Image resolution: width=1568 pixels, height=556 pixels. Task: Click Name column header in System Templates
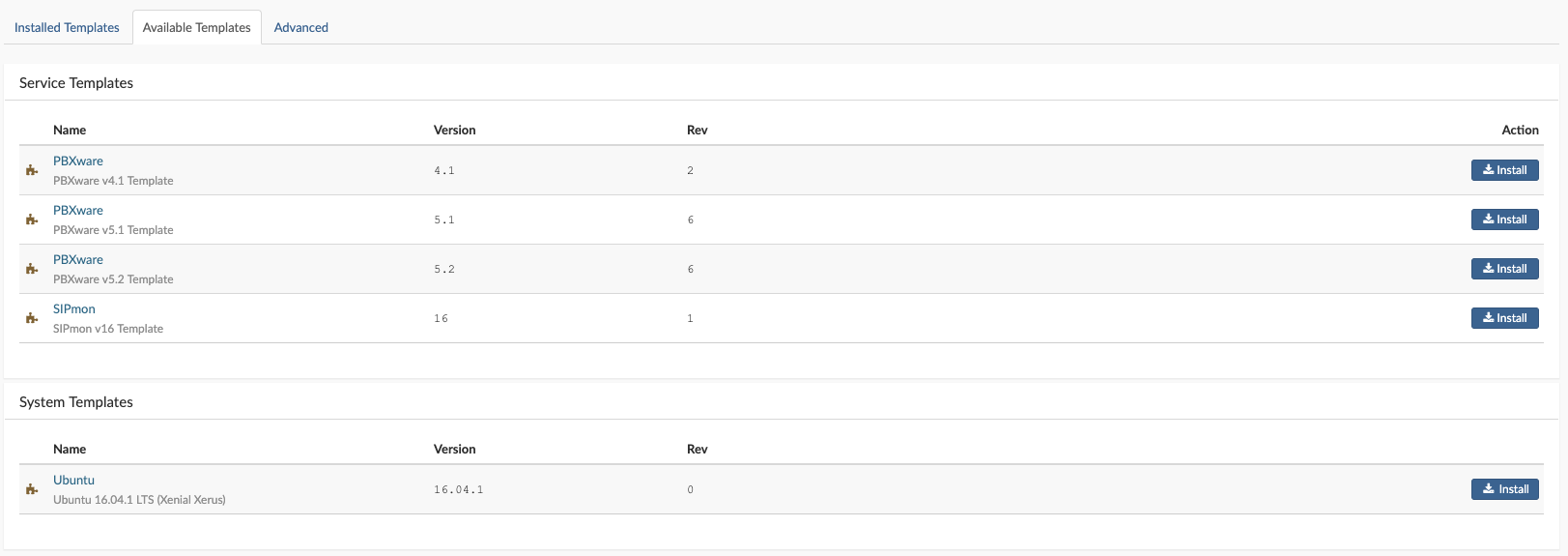[x=70, y=449]
